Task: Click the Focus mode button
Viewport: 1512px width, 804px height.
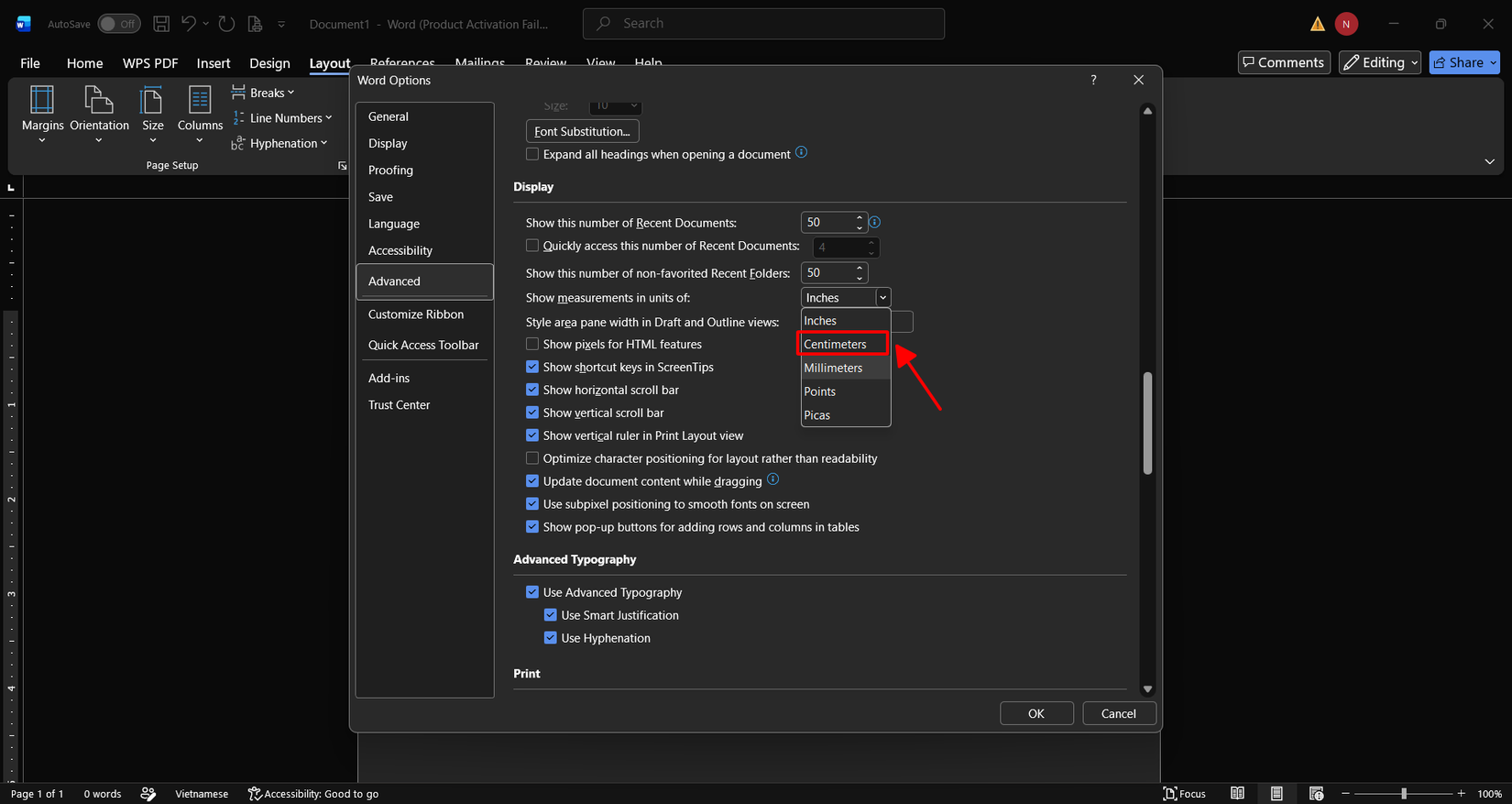Action: (x=1184, y=793)
